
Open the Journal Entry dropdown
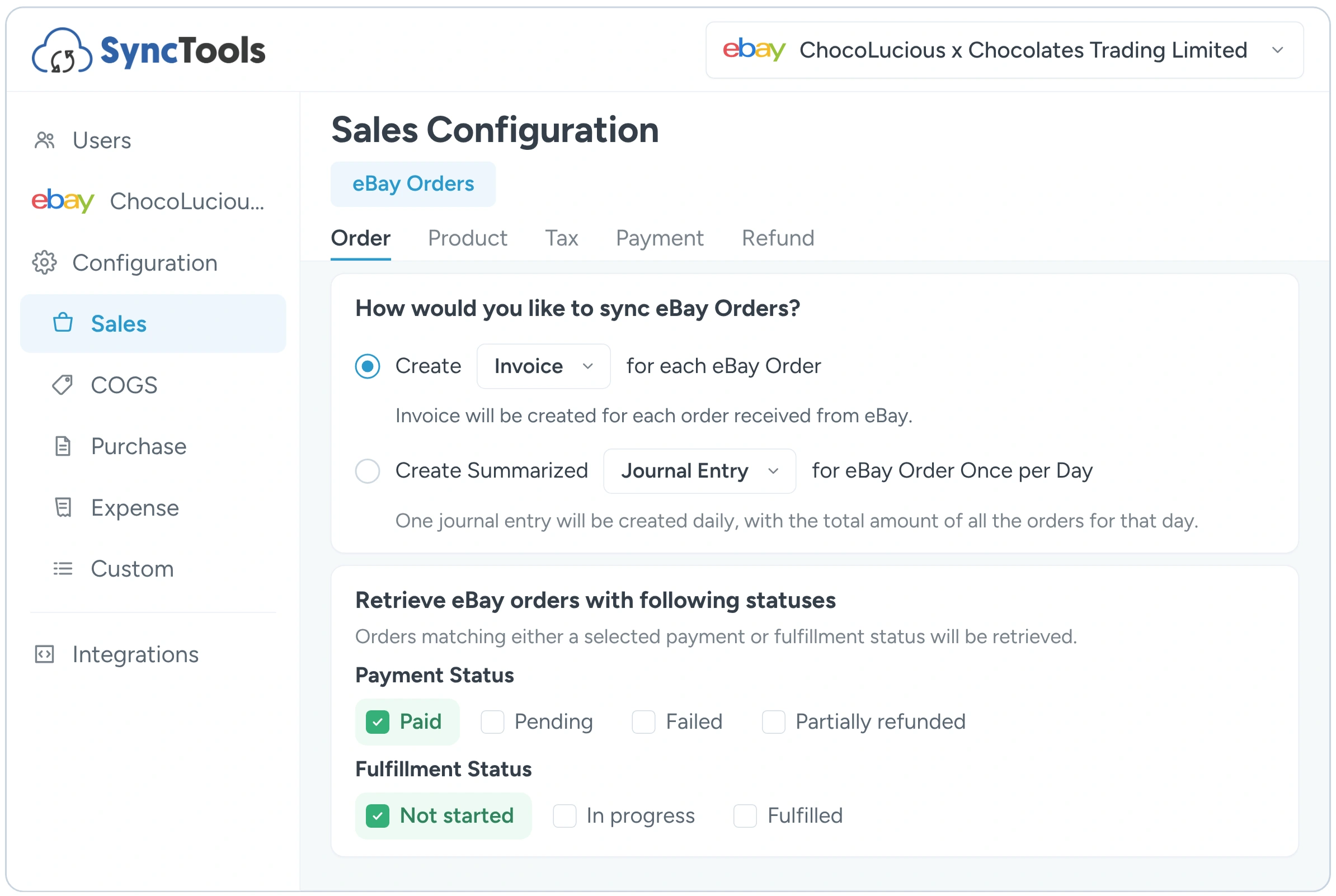(x=699, y=471)
